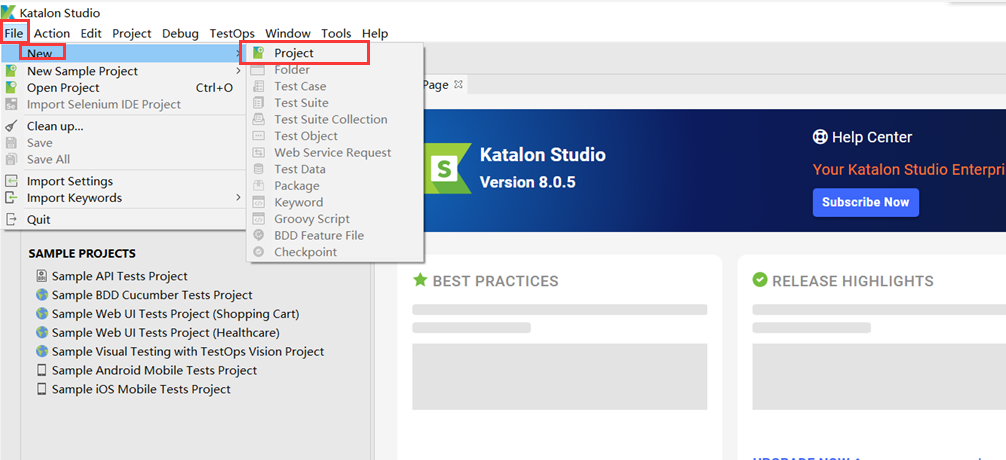The width and height of the screenshot is (1006, 460).
Task: Click the Subscribe Now button
Action: pos(865,202)
